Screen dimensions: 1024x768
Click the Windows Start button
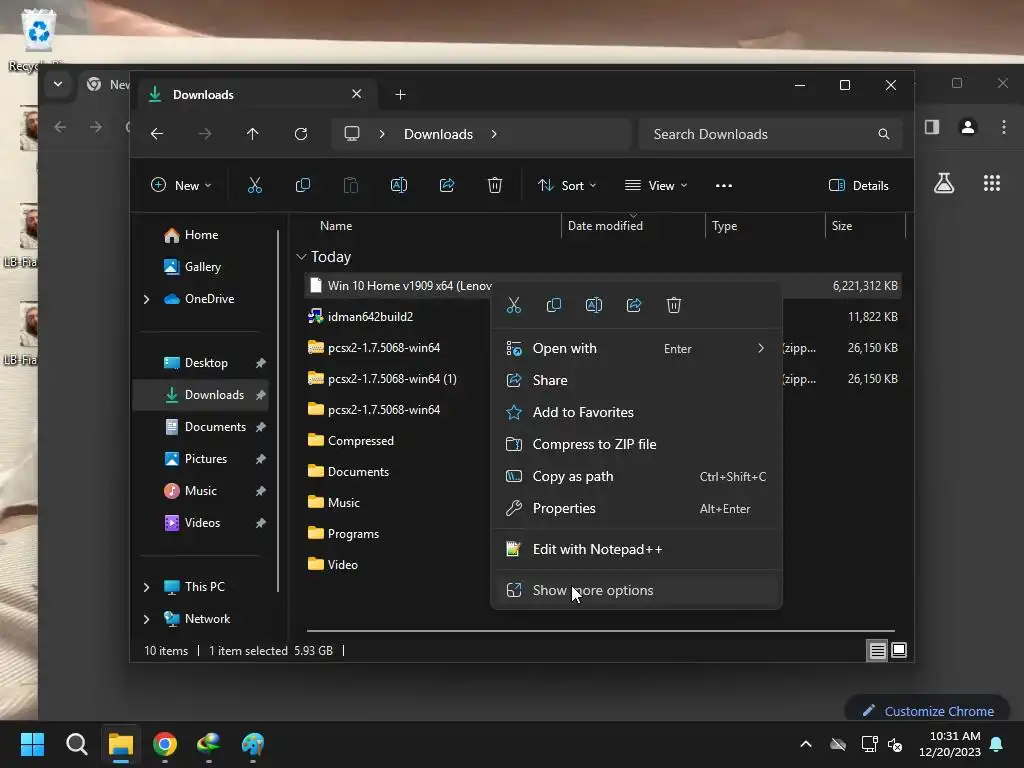tap(32, 744)
